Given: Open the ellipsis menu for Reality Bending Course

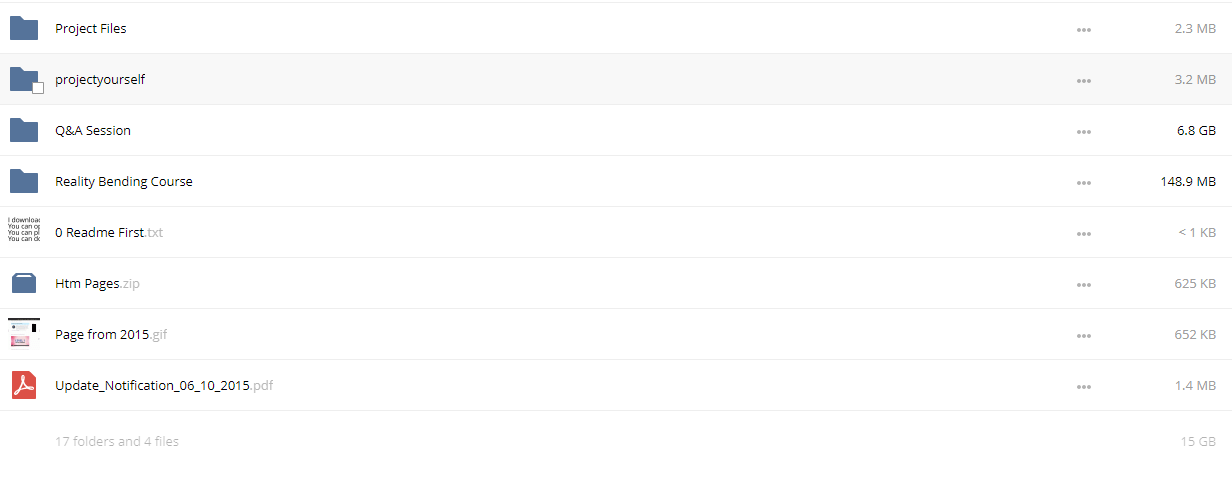Looking at the screenshot, I should 1083,183.
